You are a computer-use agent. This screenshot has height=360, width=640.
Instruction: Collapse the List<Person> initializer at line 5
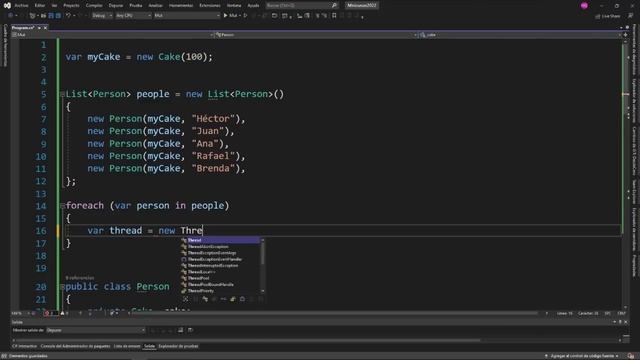62,94
